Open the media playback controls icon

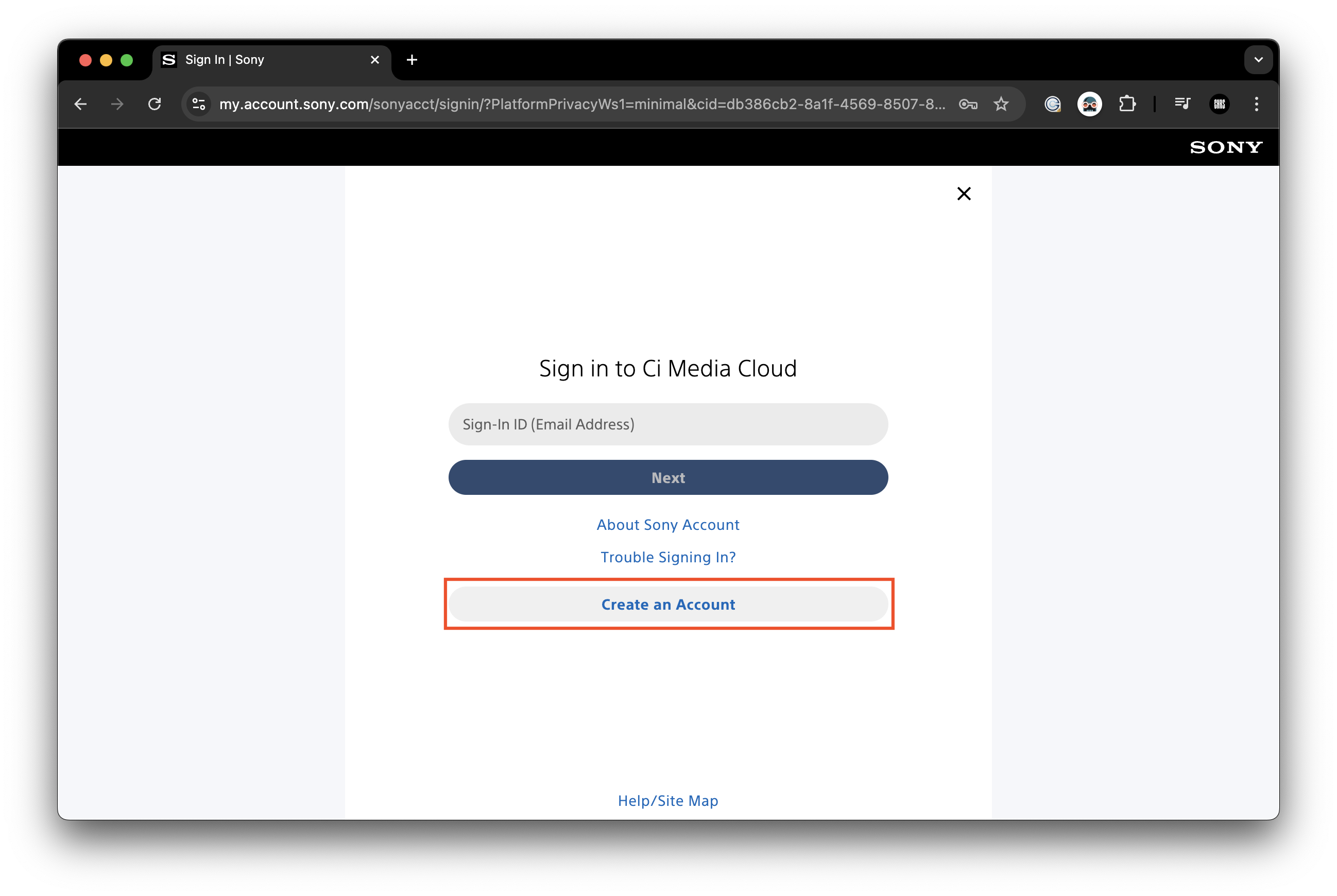point(1181,104)
